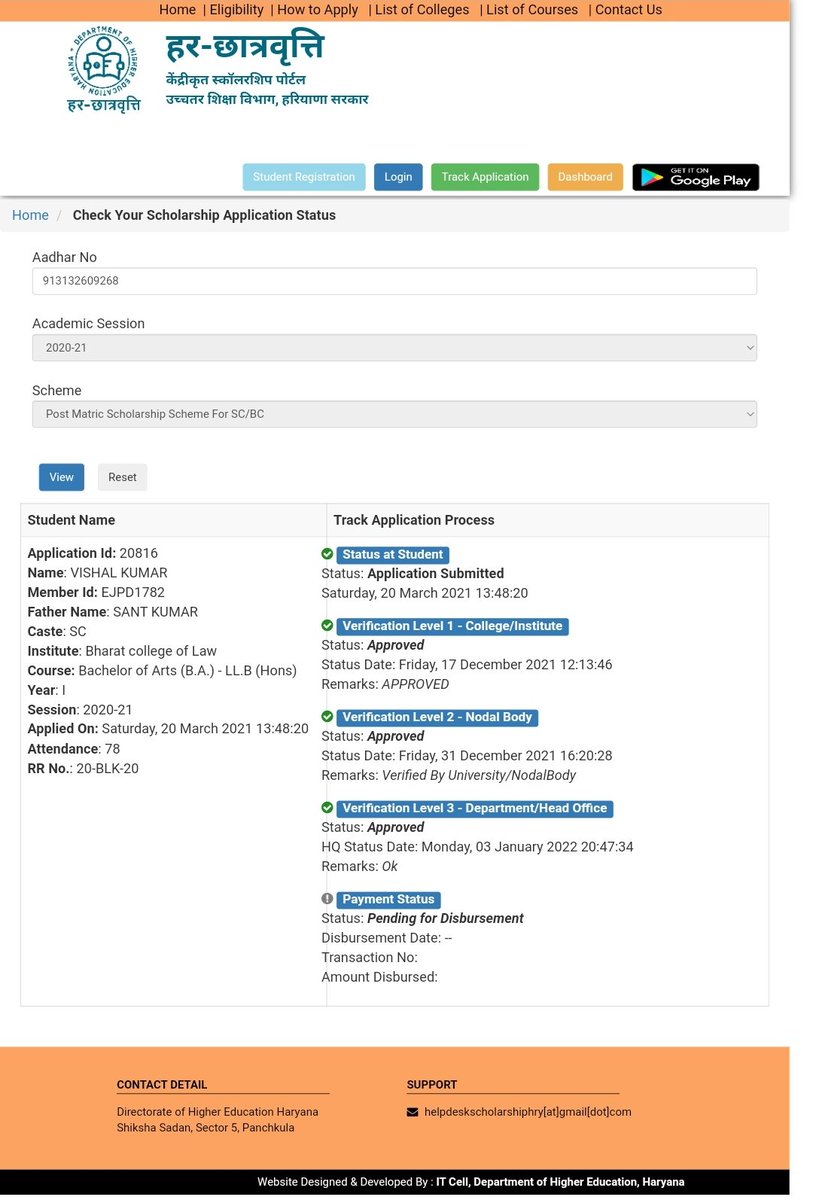The image size is (813, 1200).
Task: Click the Institute Bharat college of Law text
Action: pos(122,651)
